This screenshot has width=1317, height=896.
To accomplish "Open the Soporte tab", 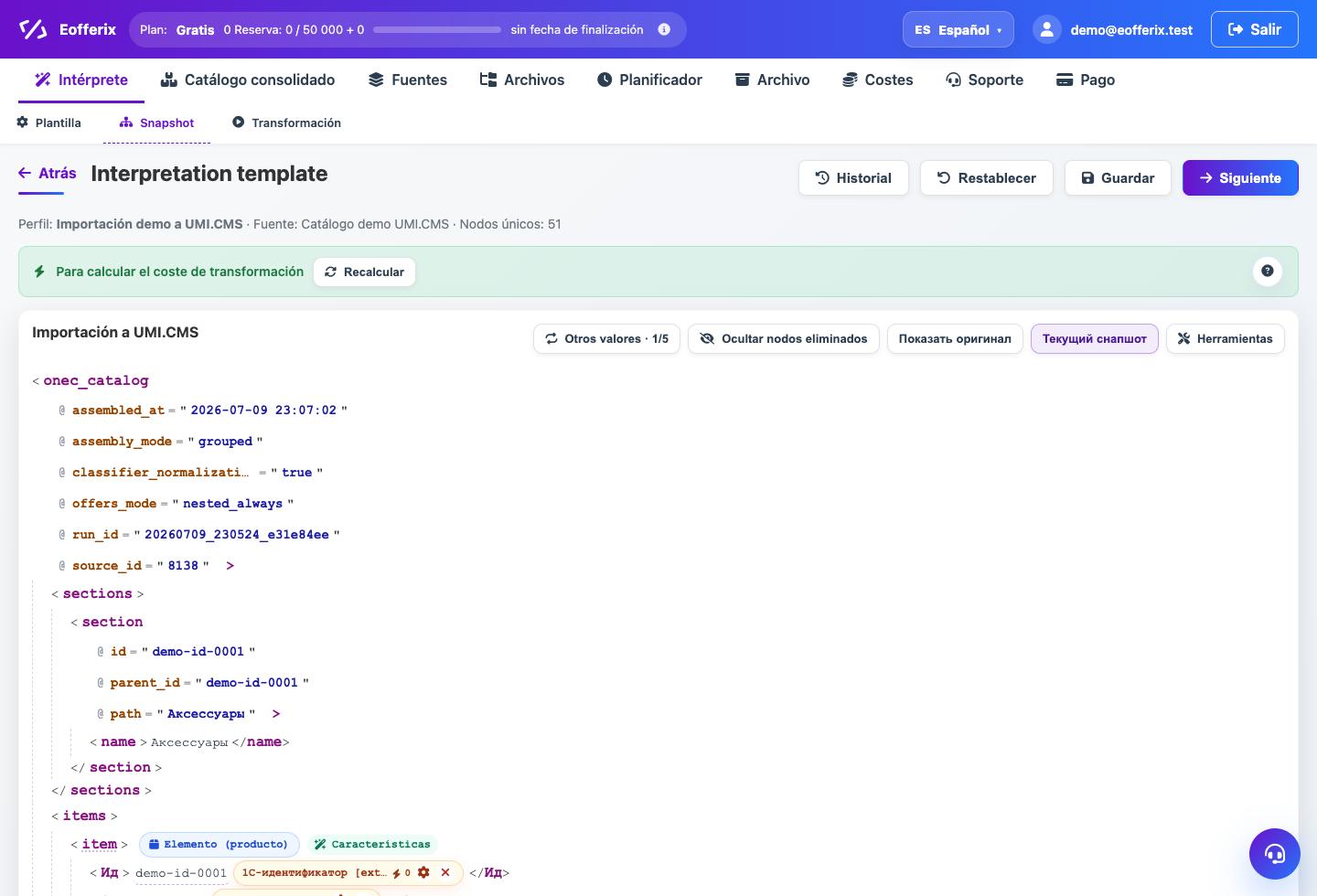I will 985,80.
